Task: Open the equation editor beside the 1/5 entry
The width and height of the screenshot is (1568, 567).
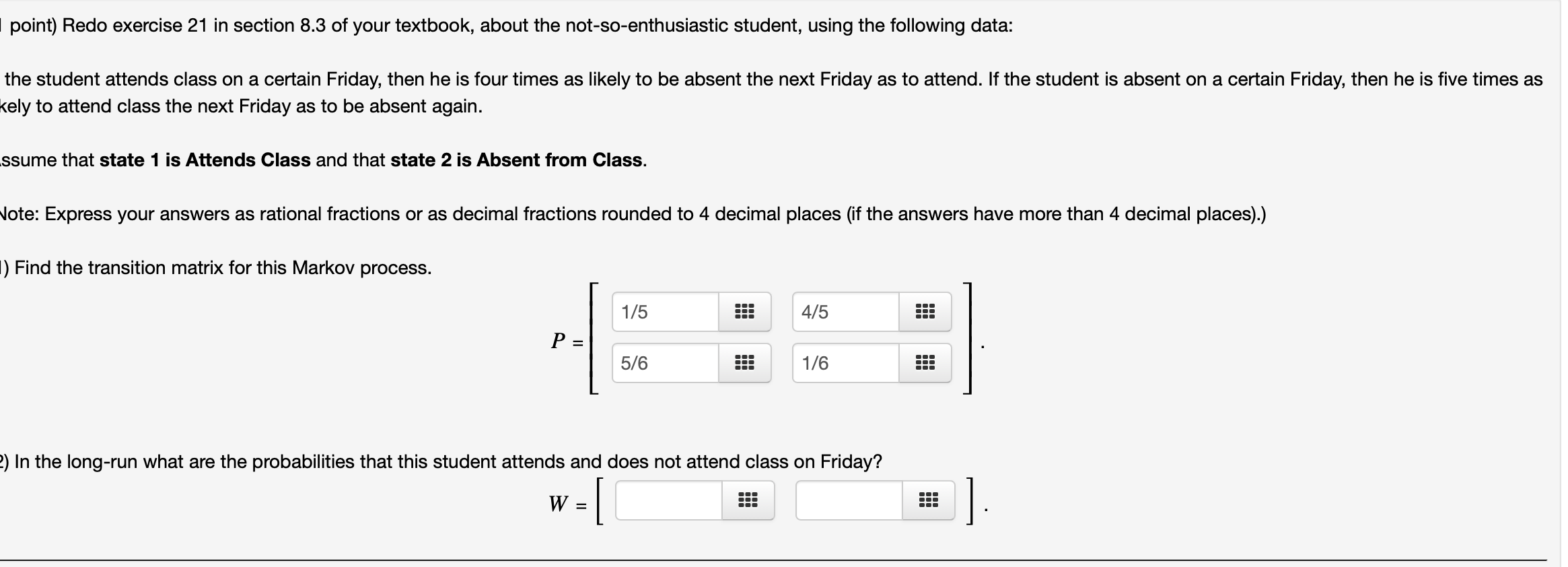Action: point(744,311)
